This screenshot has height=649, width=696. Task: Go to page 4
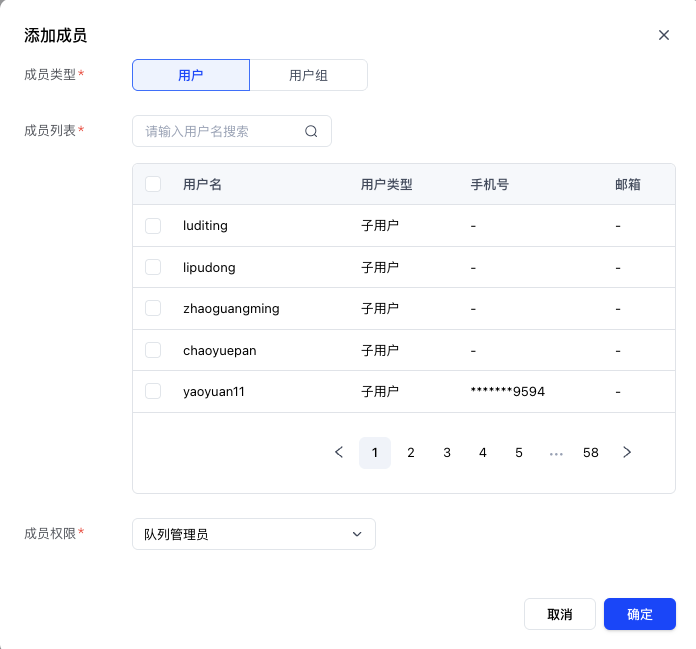[483, 453]
